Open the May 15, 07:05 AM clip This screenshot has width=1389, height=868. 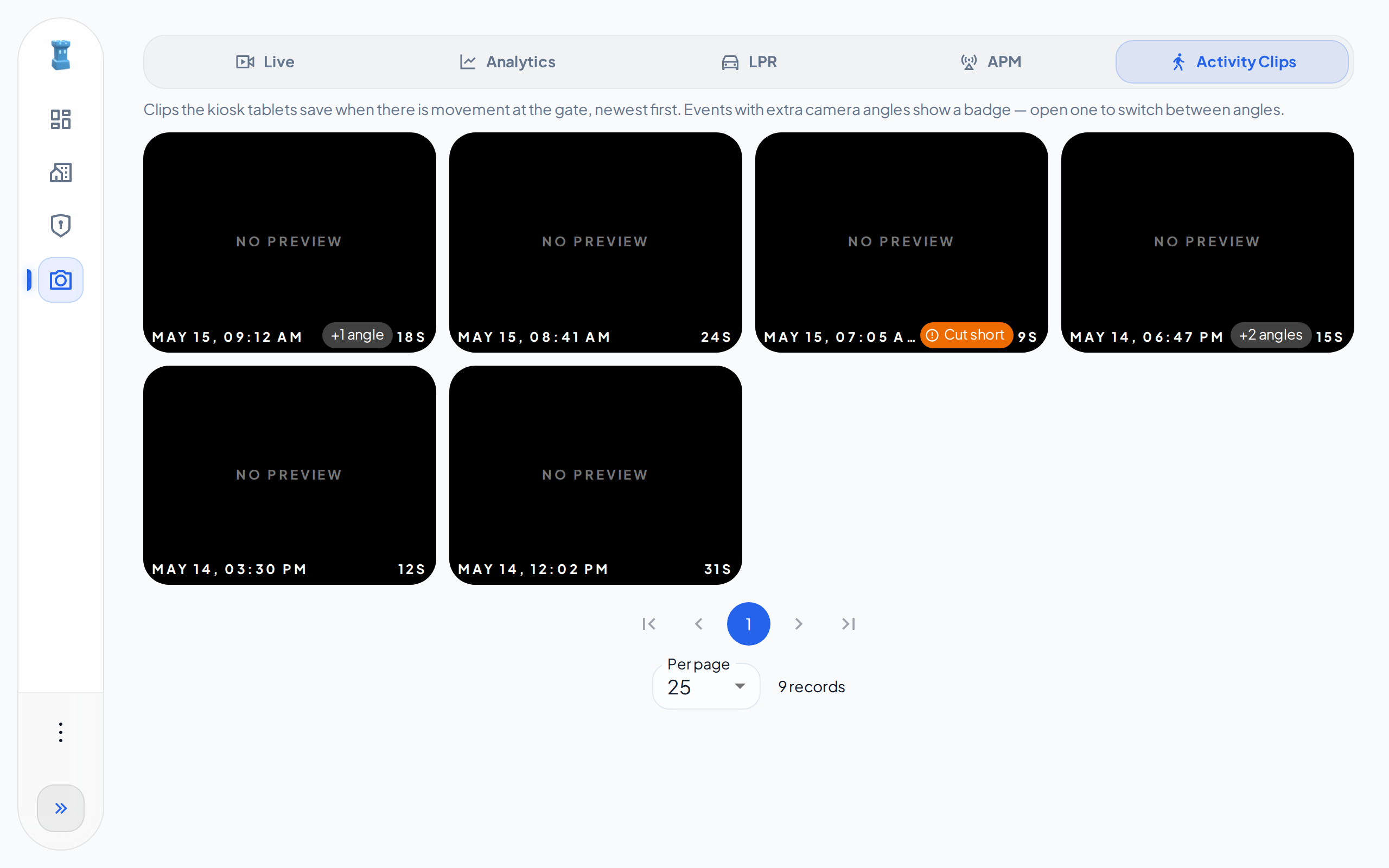pyautogui.click(x=901, y=242)
